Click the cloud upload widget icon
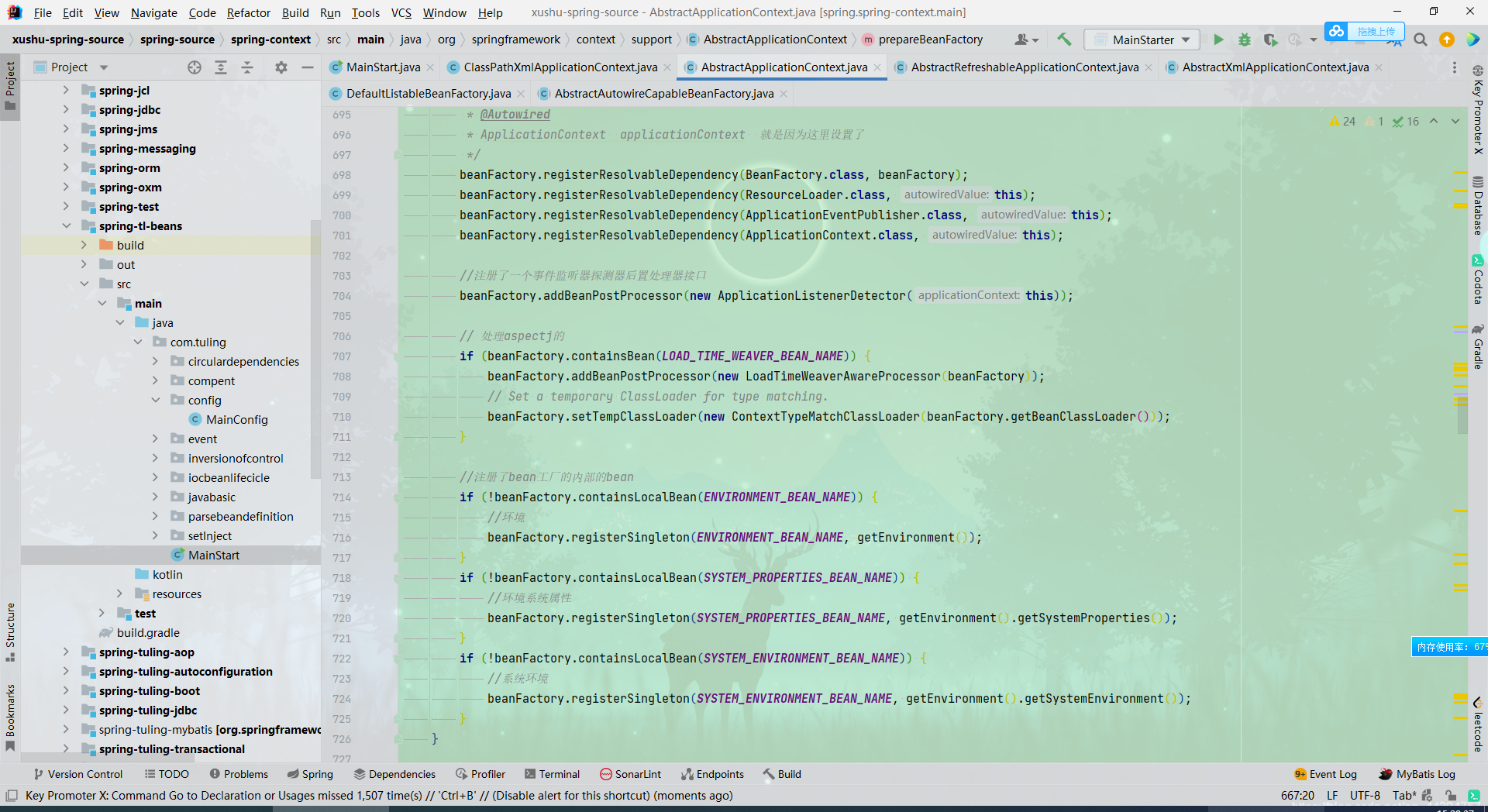 point(1336,31)
